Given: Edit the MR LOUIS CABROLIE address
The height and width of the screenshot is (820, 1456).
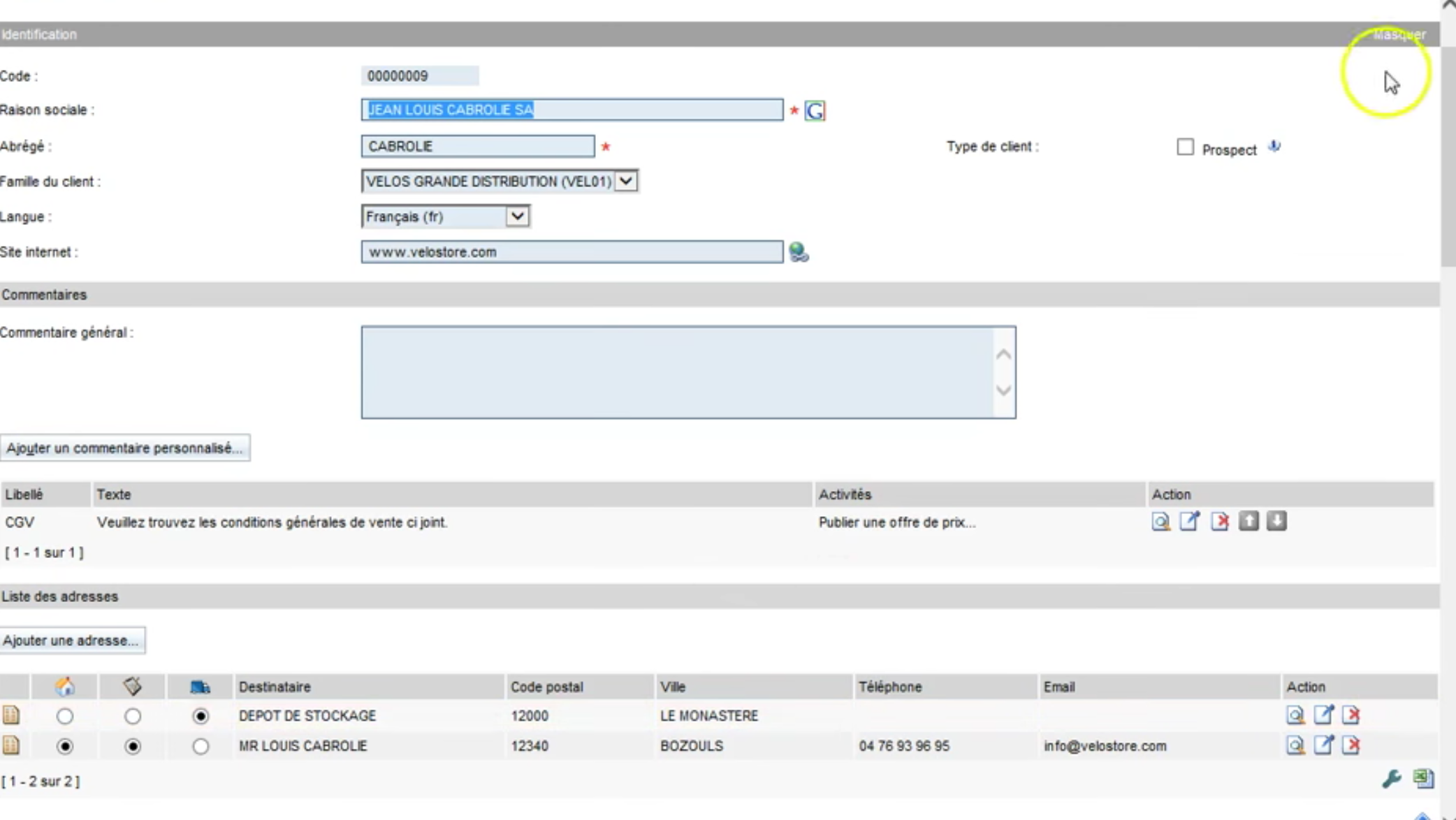Looking at the screenshot, I should coord(1323,745).
